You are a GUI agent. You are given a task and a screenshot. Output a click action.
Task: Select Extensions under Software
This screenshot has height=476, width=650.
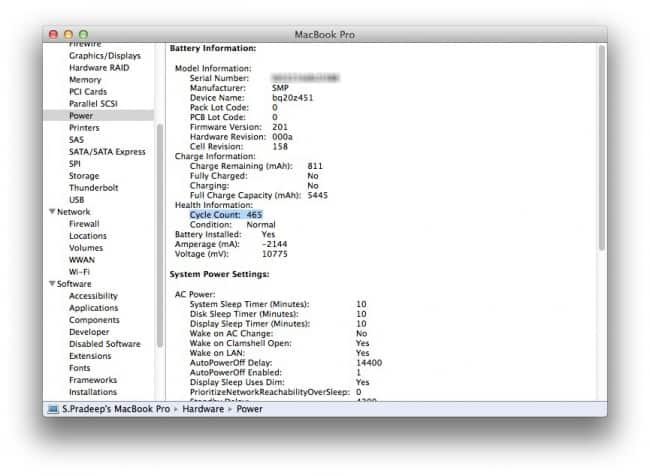[x=90, y=356]
